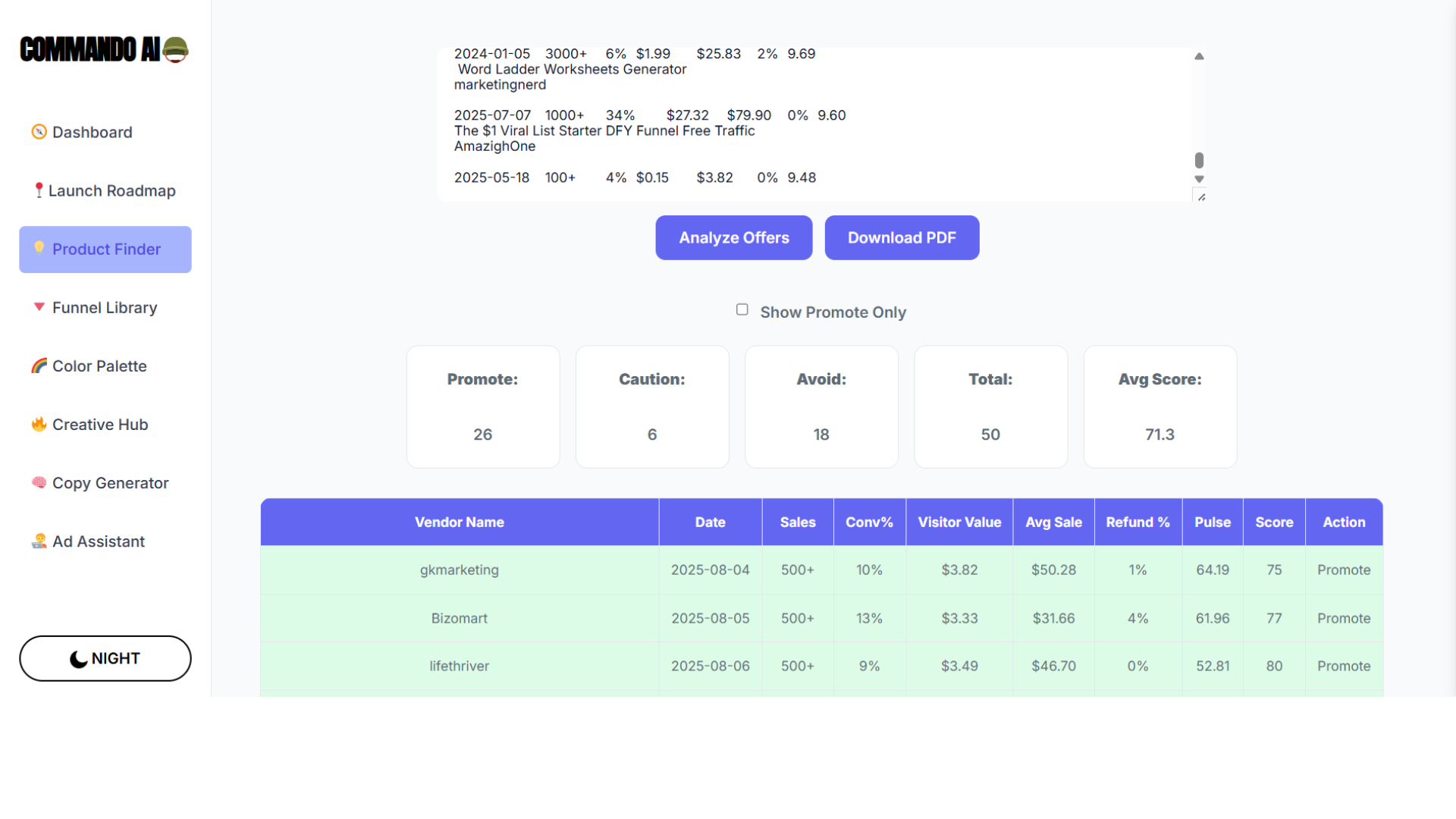Enable Show Promote Only checkbox
This screenshot has height=819, width=1456.
(x=742, y=309)
